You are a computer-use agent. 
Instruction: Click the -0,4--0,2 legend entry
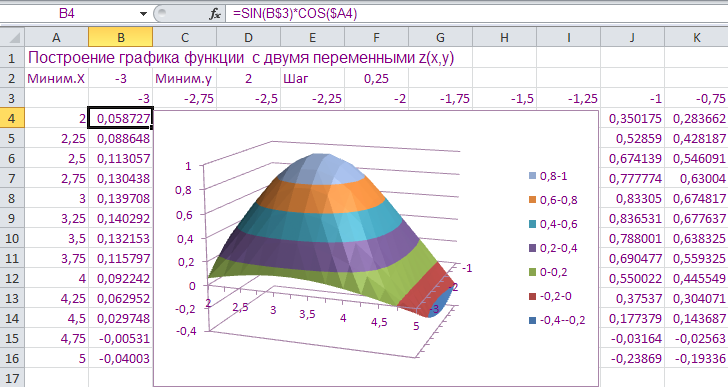[557, 320]
